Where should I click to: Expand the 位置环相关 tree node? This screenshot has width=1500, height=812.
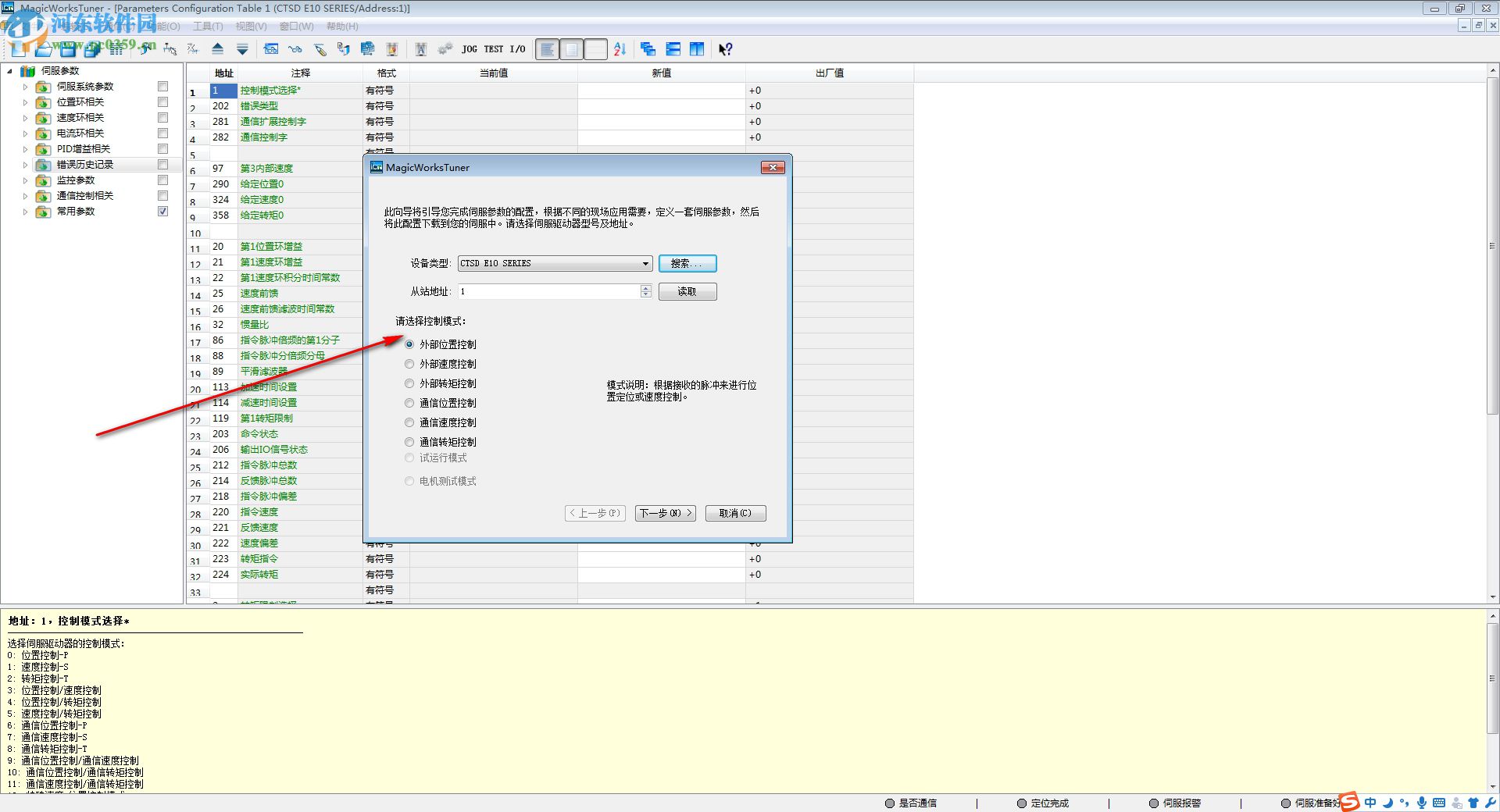[25, 102]
